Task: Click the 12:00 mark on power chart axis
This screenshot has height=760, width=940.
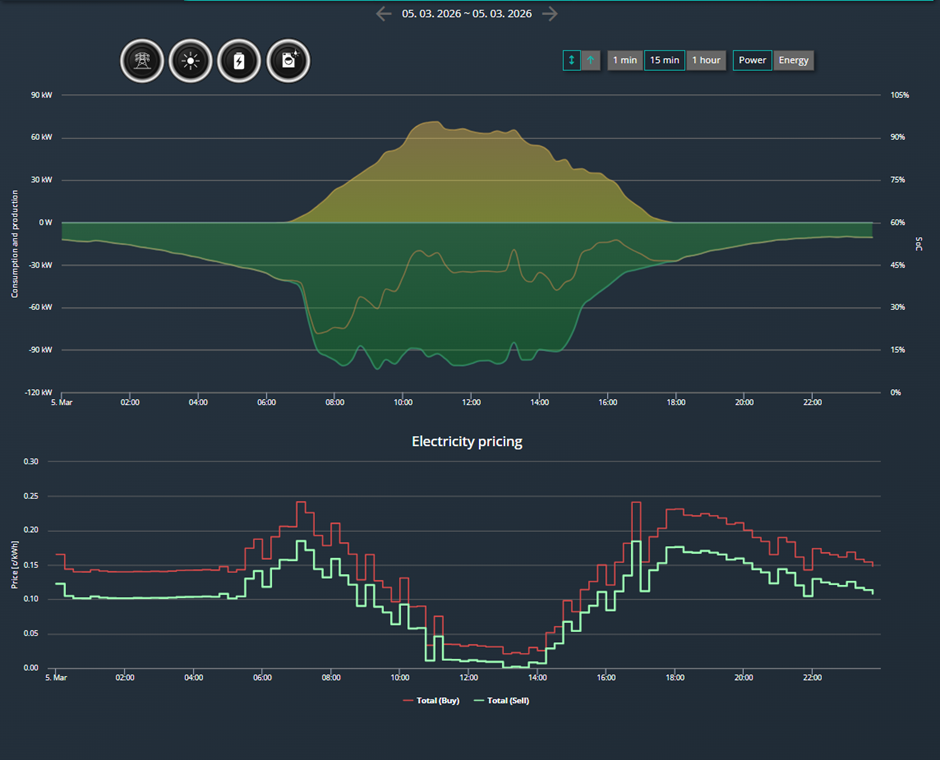Action: pos(471,402)
